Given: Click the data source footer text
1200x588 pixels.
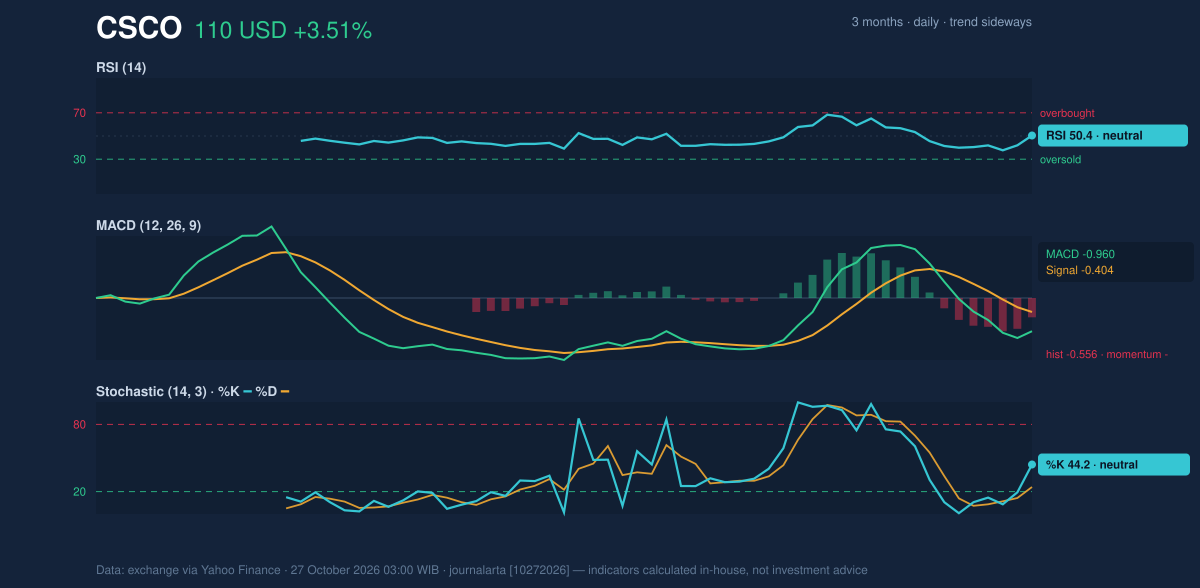Looking at the screenshot, I should click(x=482, y=570).
